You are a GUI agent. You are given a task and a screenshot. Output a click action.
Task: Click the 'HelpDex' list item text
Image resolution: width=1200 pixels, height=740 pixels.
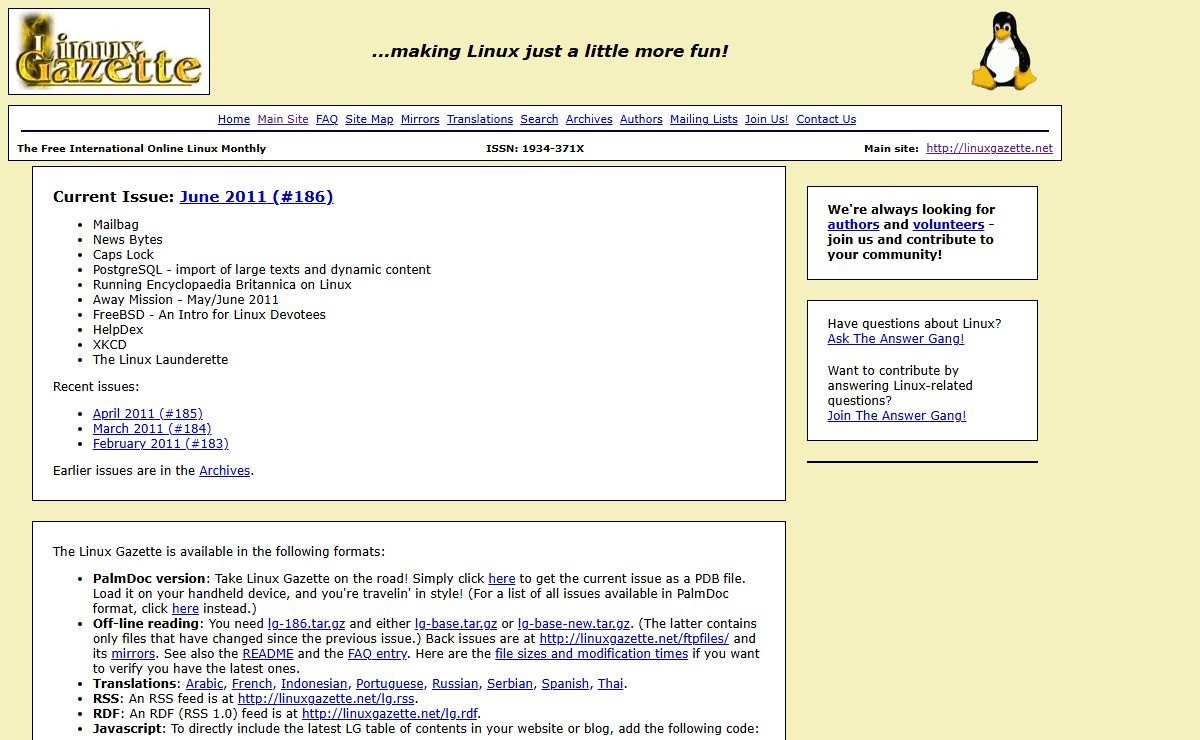(118, 330)
